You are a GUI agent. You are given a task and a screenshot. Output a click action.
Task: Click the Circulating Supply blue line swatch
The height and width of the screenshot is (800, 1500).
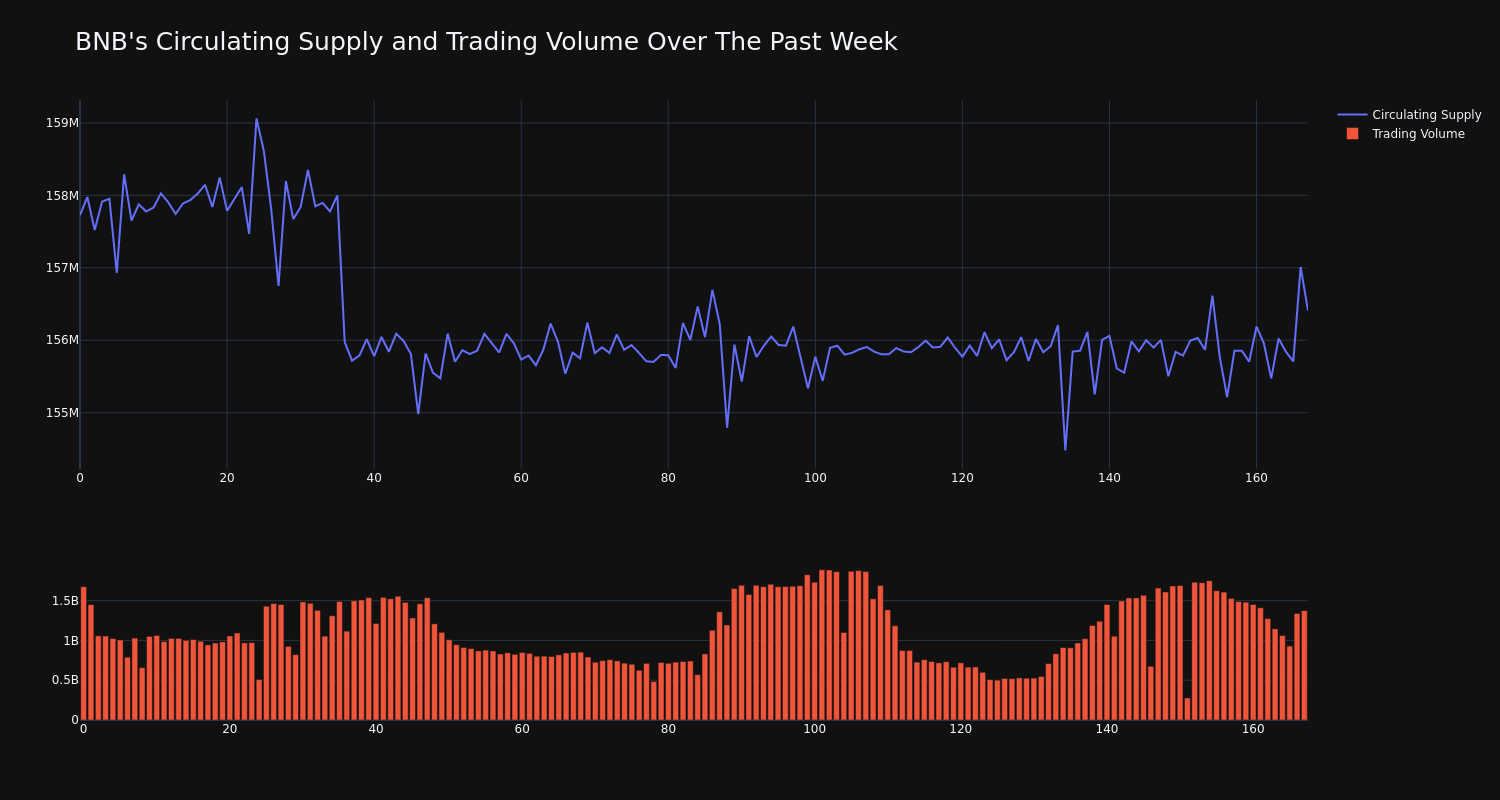(1352, 115)
